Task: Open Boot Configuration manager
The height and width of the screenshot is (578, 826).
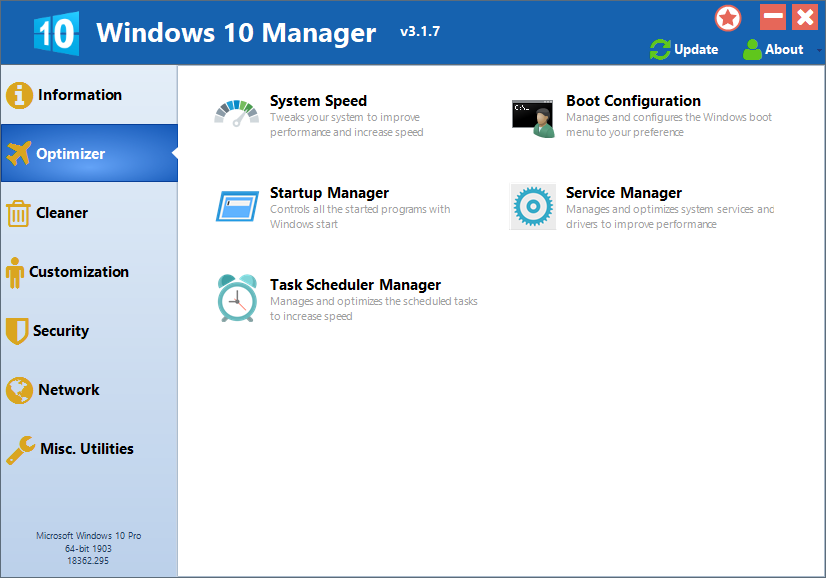Action: point(632,101)
